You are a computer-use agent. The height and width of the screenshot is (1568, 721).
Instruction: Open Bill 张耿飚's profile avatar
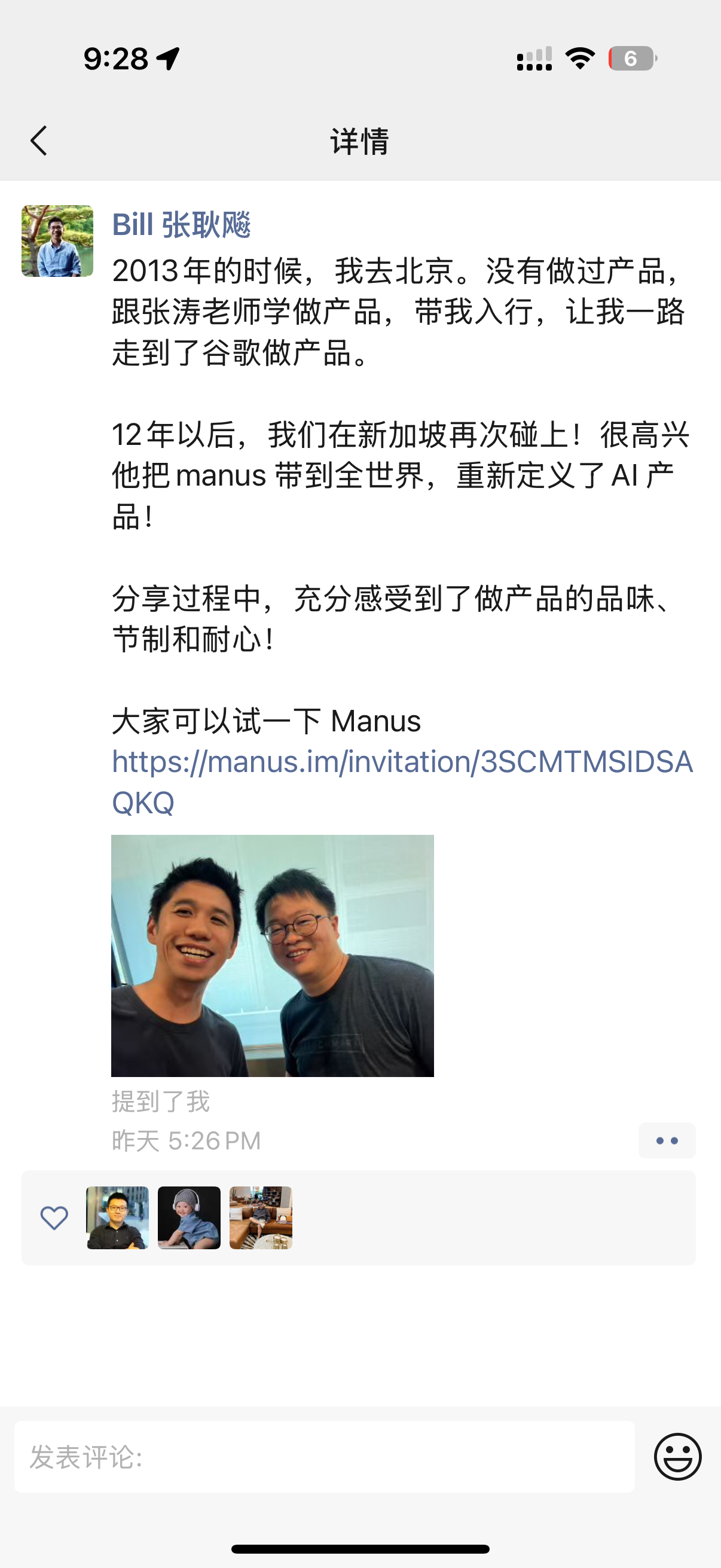click(57, 241)
